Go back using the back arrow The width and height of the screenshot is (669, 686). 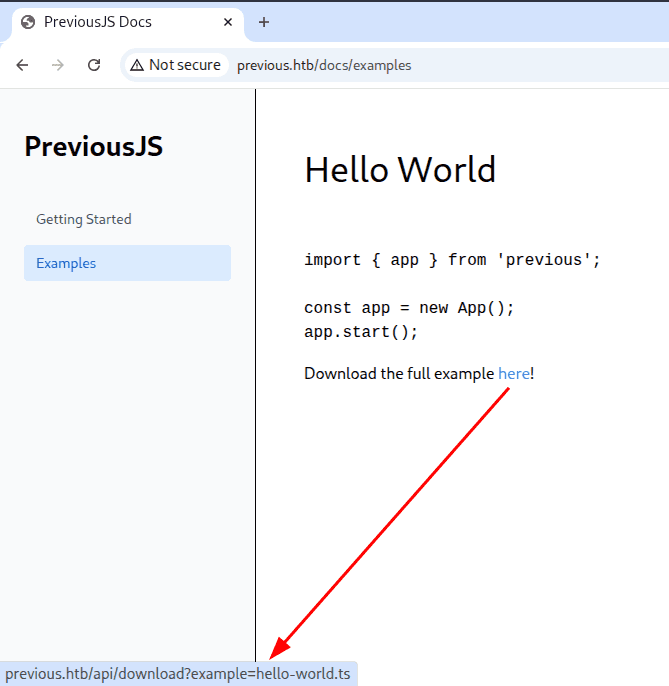(x=22, y=65)
